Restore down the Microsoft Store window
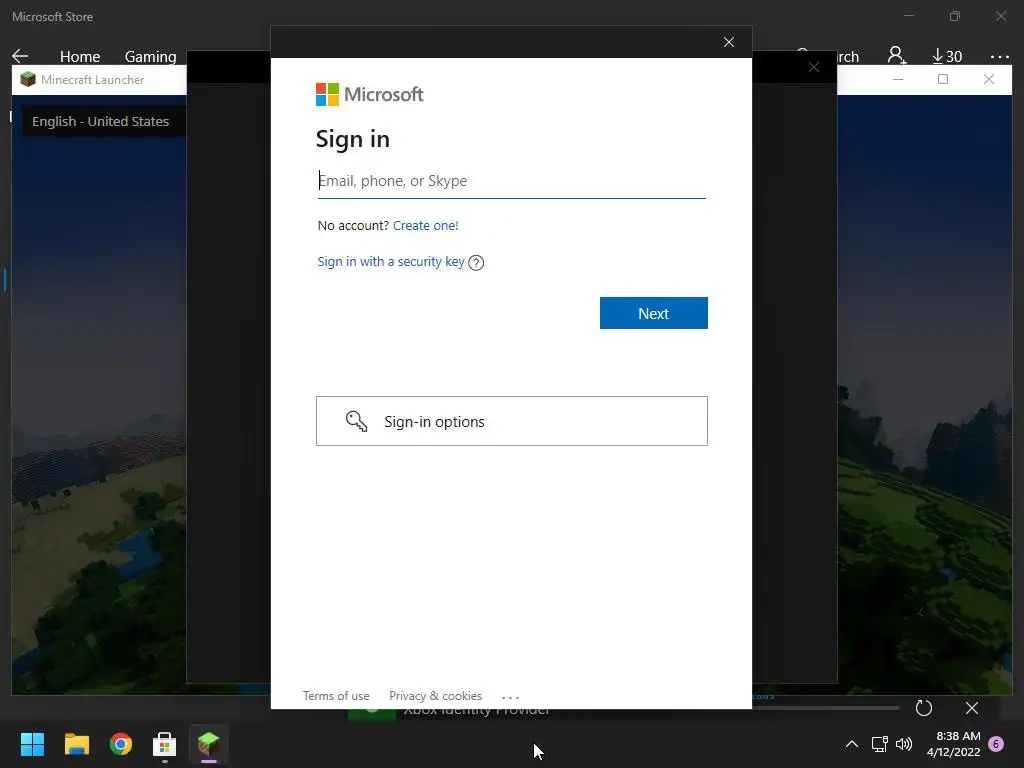 coord(955,16)
